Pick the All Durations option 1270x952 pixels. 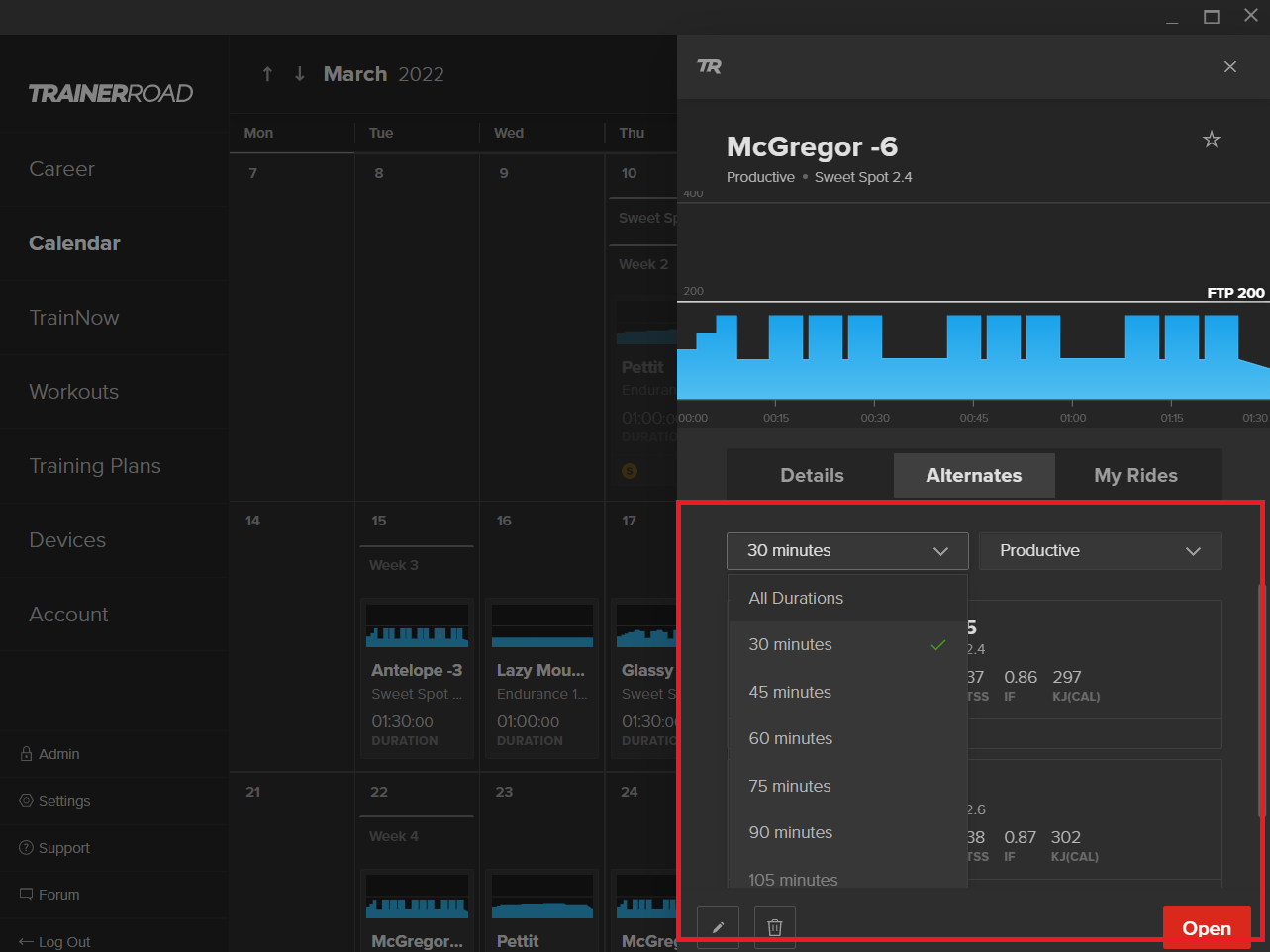coord(796,598)
